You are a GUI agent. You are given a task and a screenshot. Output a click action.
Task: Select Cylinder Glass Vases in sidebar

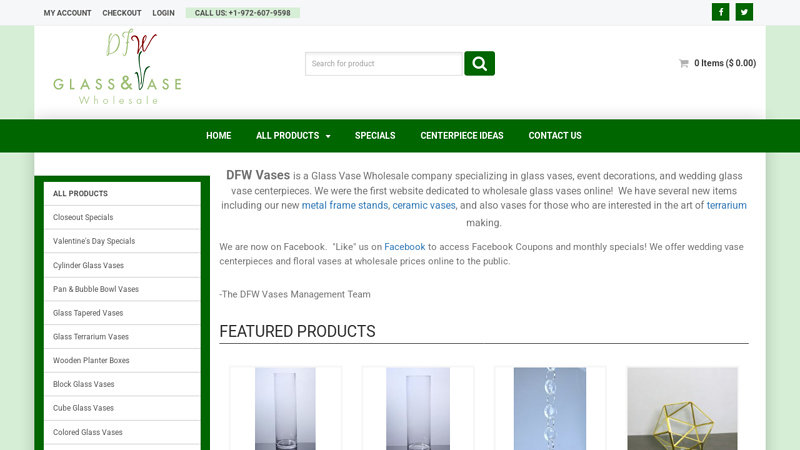(x=88, y=265)
